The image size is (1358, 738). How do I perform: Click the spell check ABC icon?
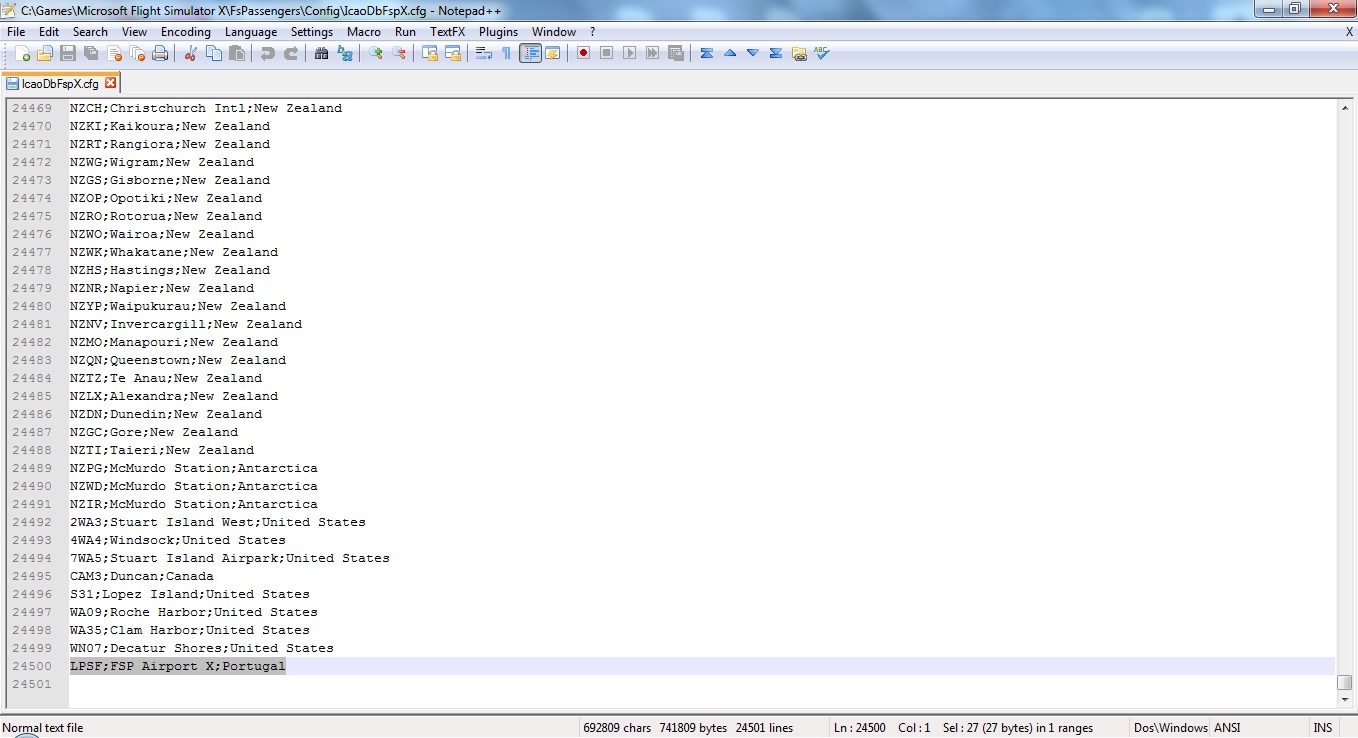[822, 53]
